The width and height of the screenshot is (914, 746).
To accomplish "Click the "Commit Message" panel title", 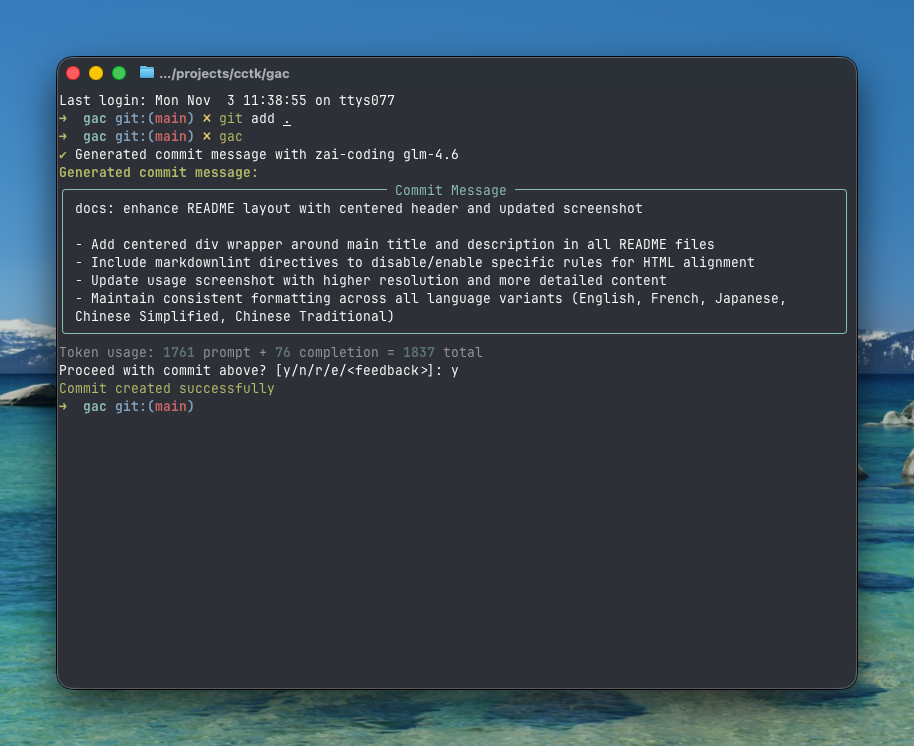I will coord(449,190).
